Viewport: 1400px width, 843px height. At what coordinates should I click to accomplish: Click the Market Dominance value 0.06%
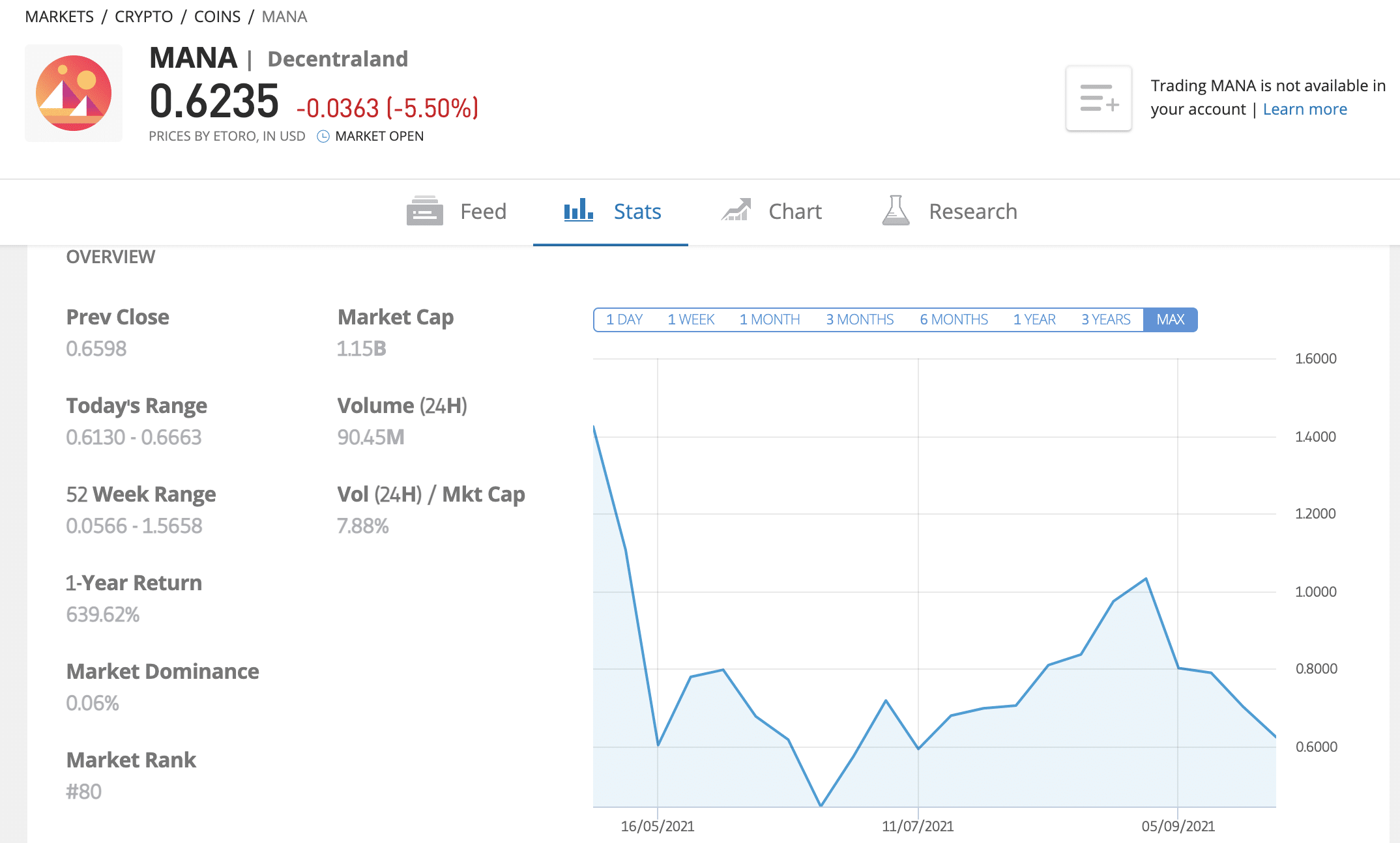(x=93, y=703)
